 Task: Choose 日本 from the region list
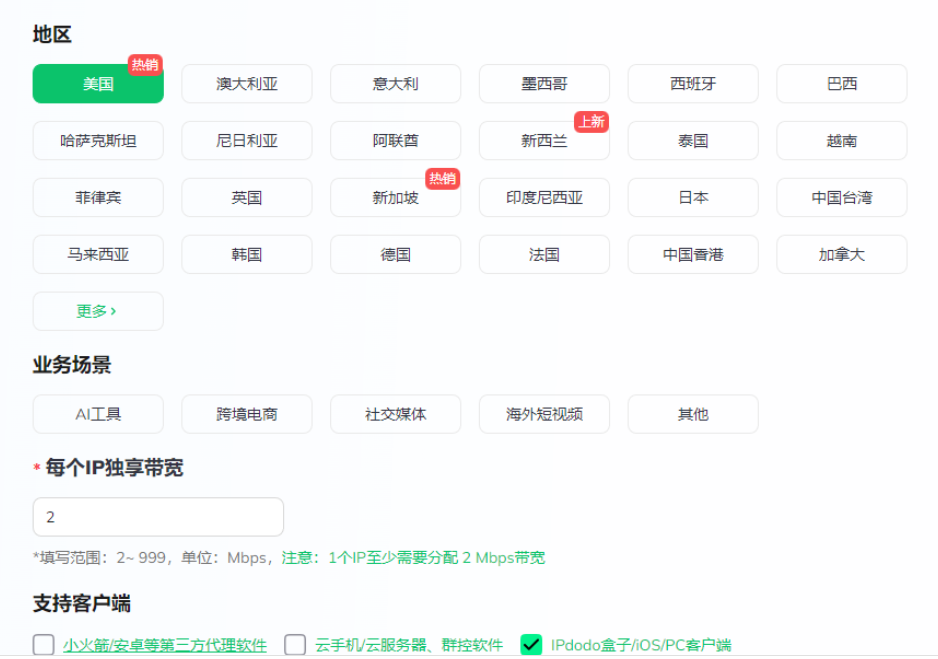(693, 198)
